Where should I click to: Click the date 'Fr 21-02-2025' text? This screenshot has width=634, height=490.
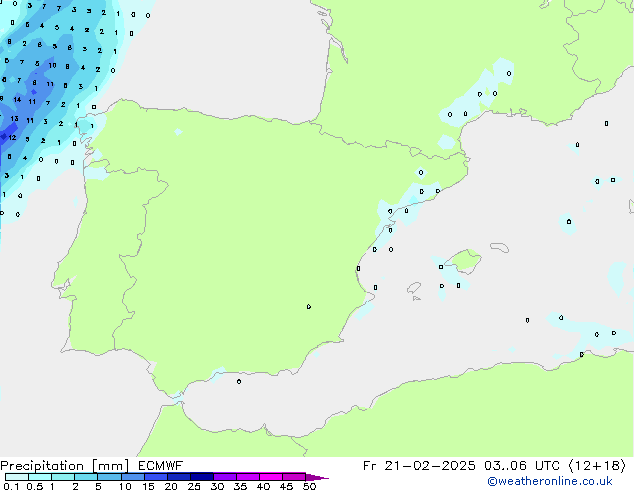[419, 466]
